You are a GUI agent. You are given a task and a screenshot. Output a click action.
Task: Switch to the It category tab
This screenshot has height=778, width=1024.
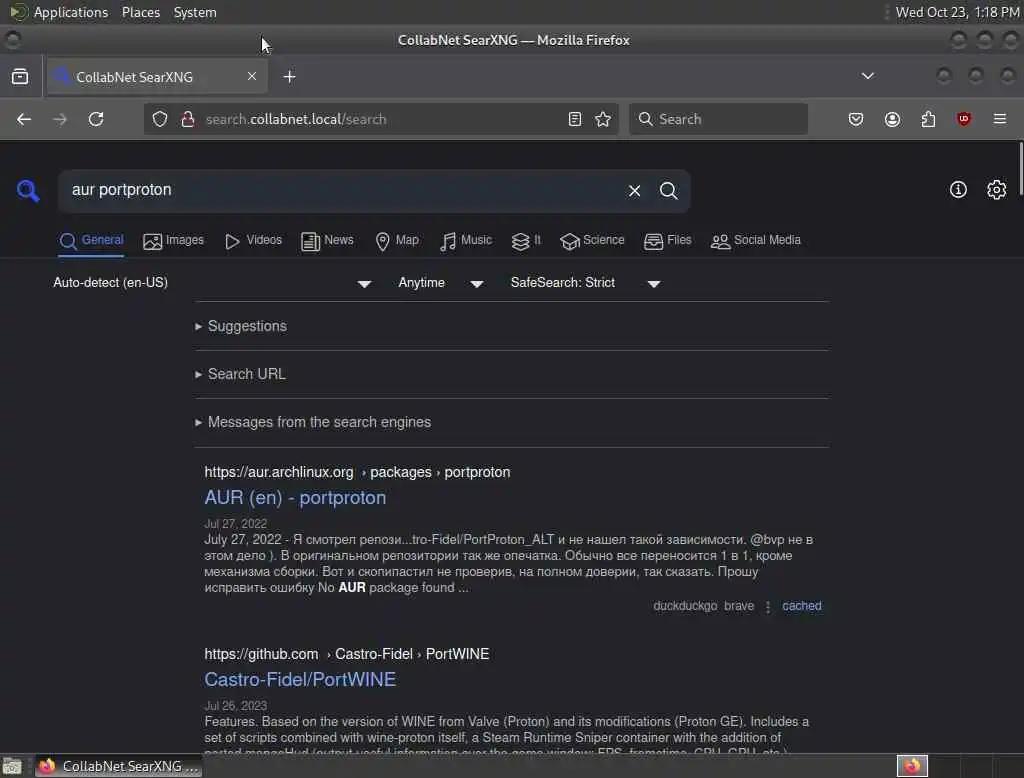point(526,240)
